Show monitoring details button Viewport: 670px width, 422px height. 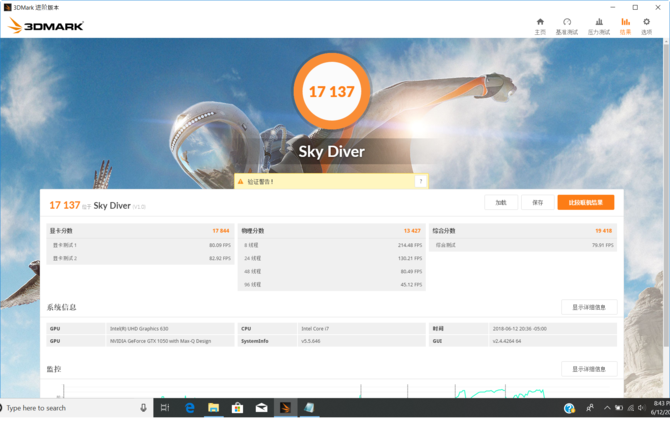(588, 369)
